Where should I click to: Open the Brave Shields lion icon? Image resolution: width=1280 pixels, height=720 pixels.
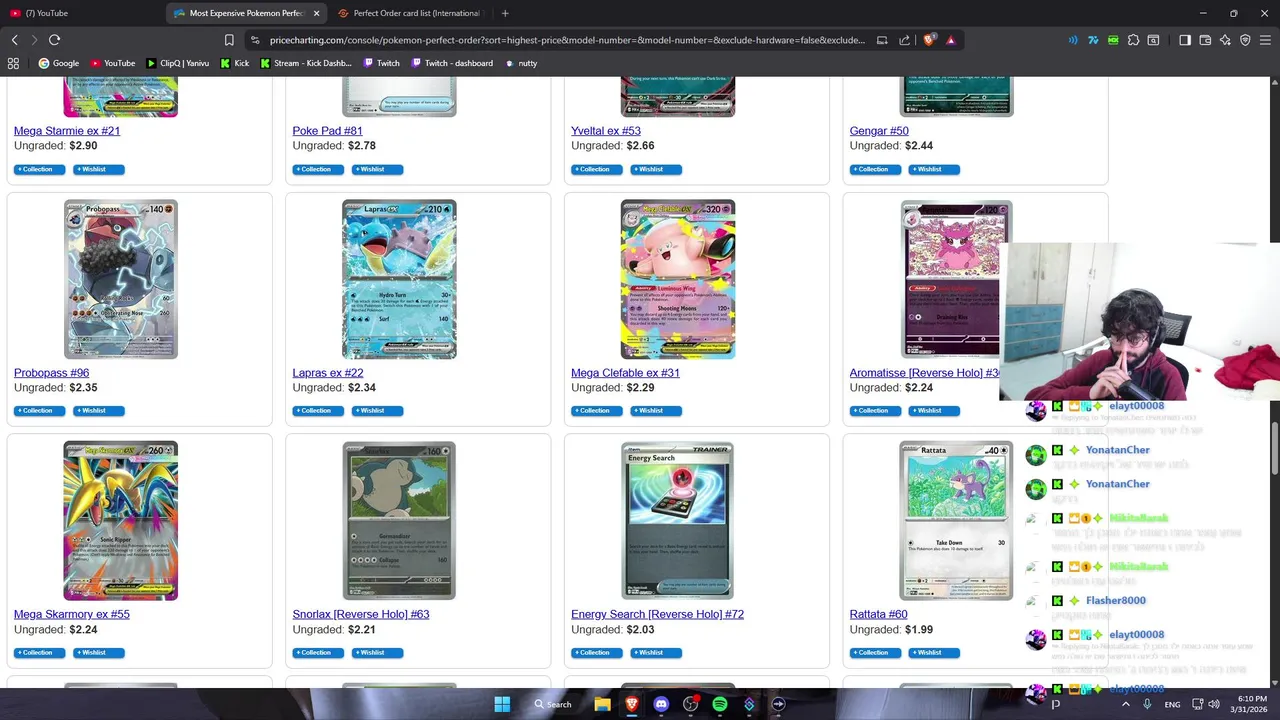point(929,40)
